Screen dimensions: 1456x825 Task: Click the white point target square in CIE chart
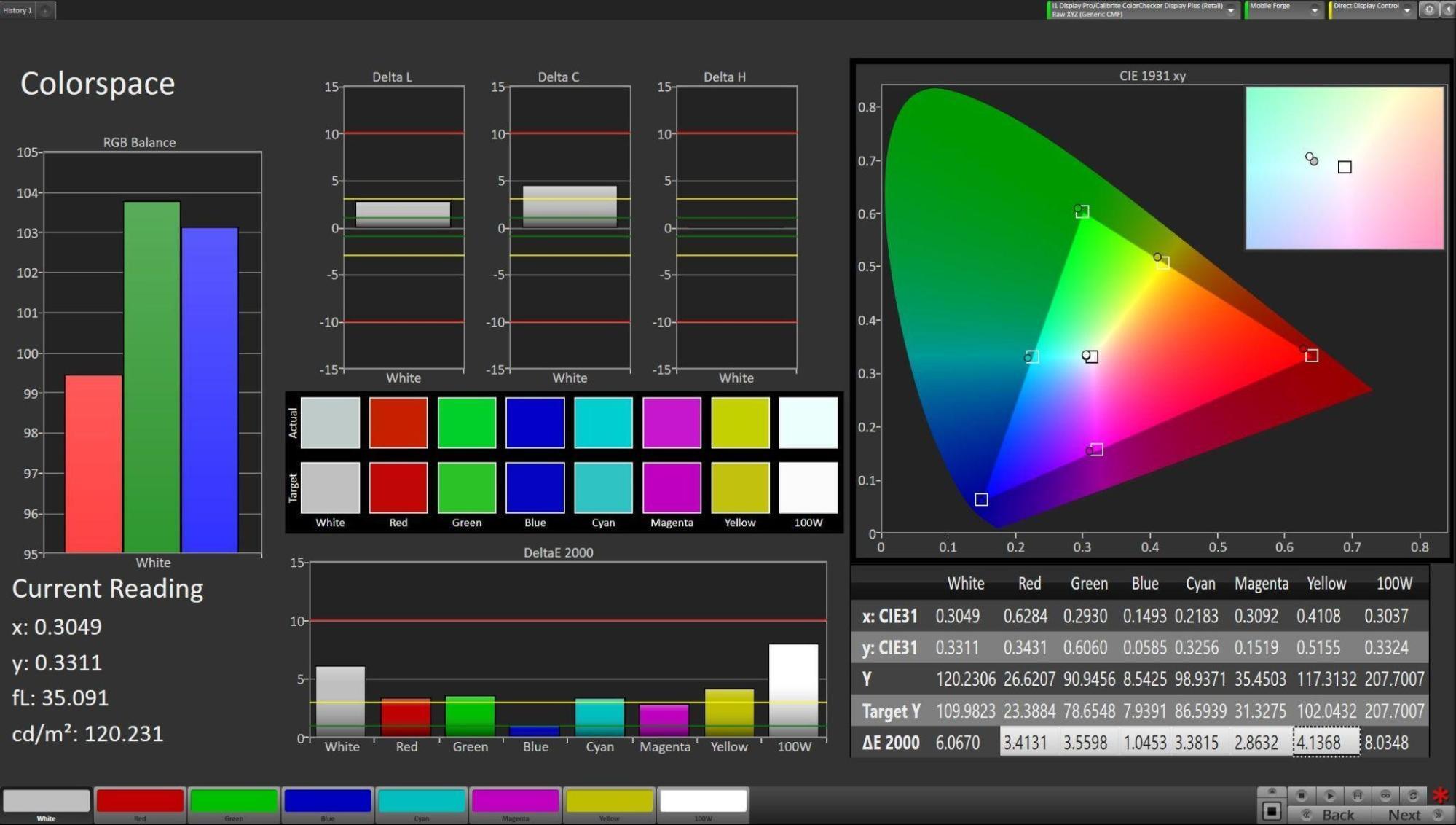tap(1091, 356)
